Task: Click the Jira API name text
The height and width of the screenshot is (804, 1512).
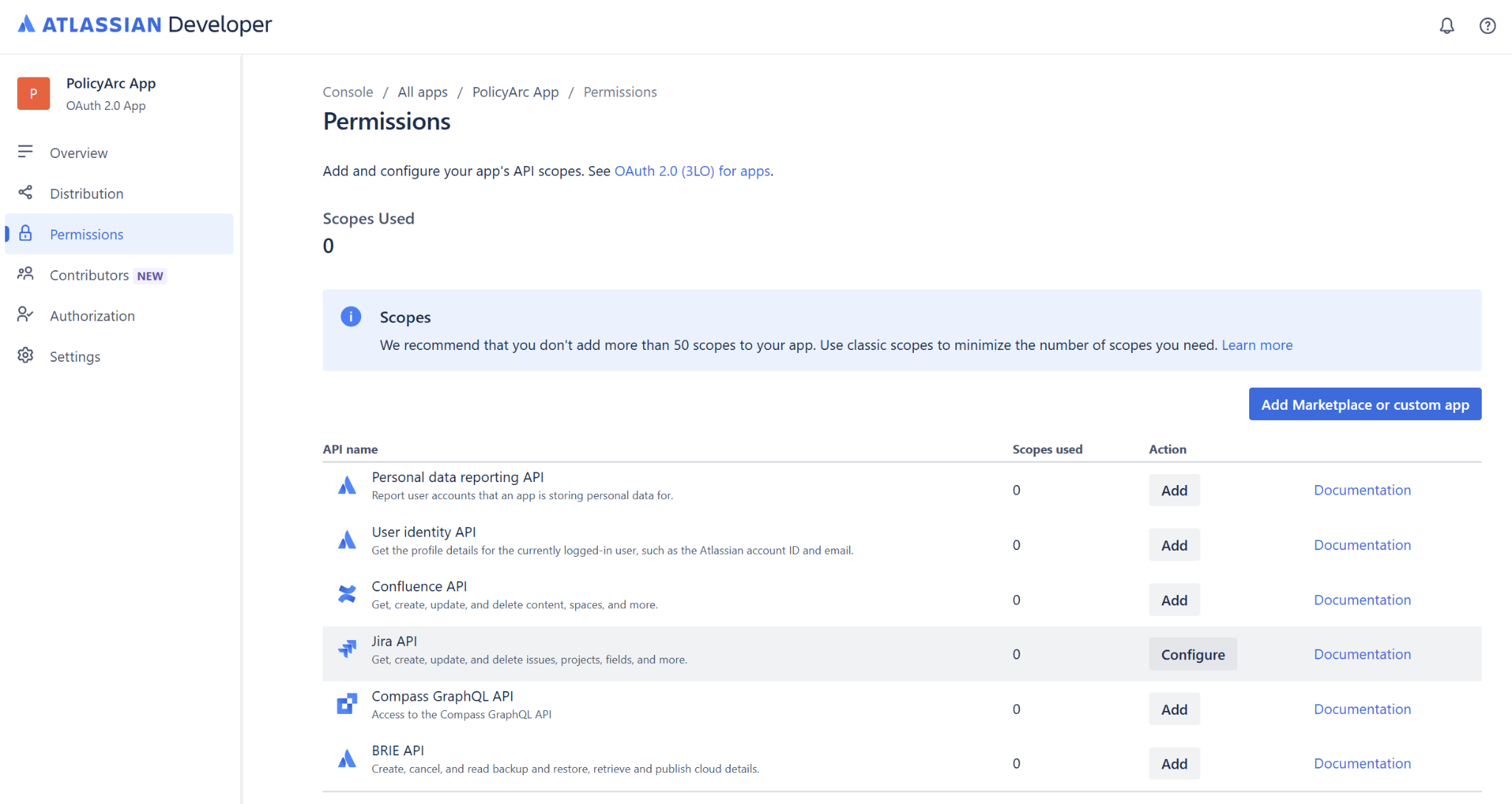Action: tap(394, 641)
